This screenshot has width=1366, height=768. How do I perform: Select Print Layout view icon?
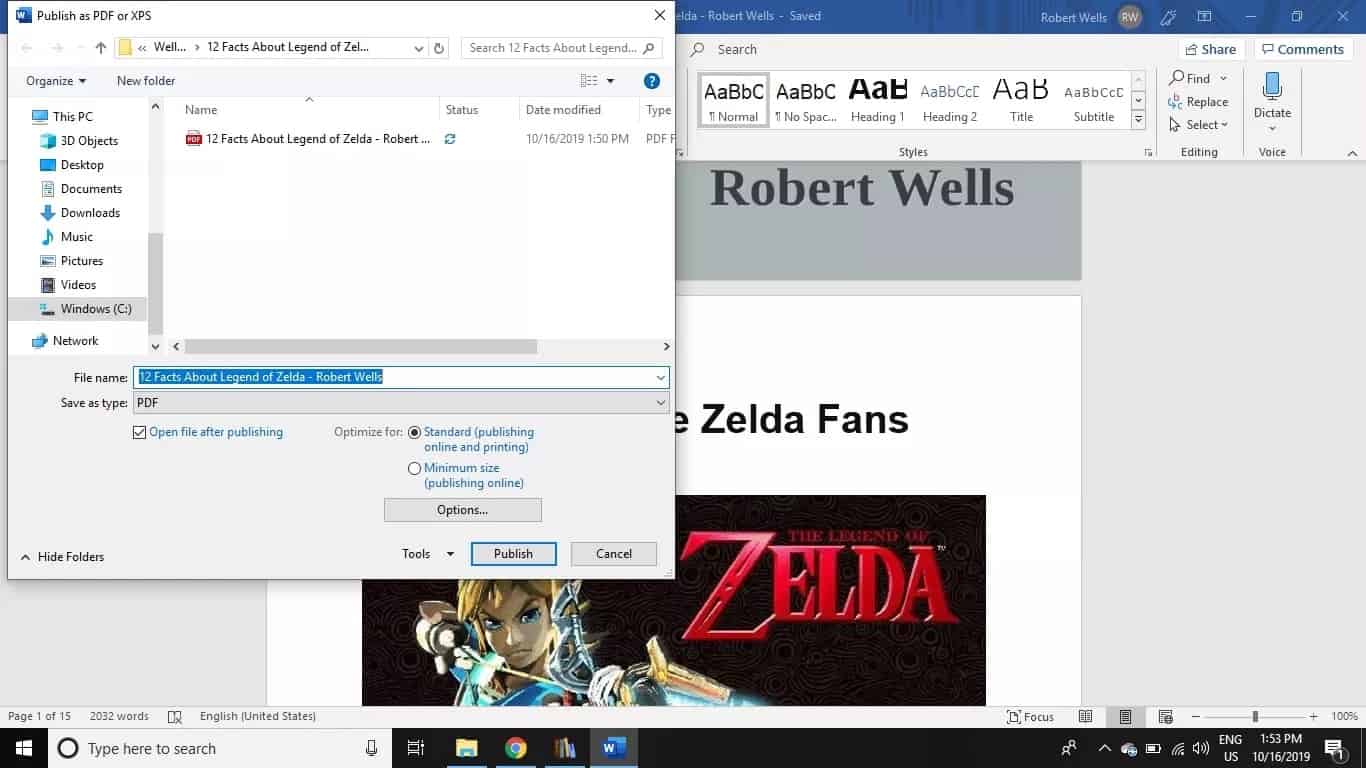click(x=1125, y=716)
